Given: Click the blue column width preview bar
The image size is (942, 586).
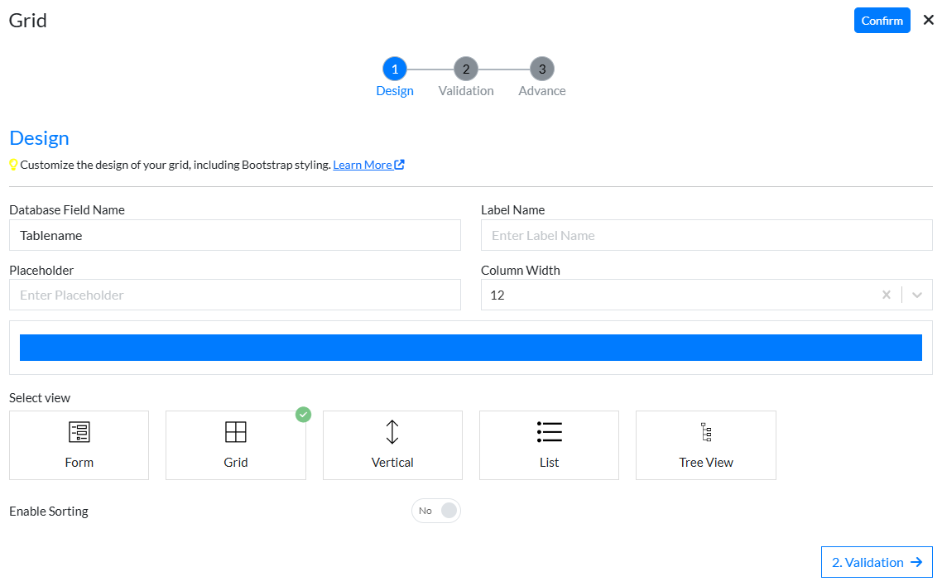Looking at the screenshot, I should 470,346.
